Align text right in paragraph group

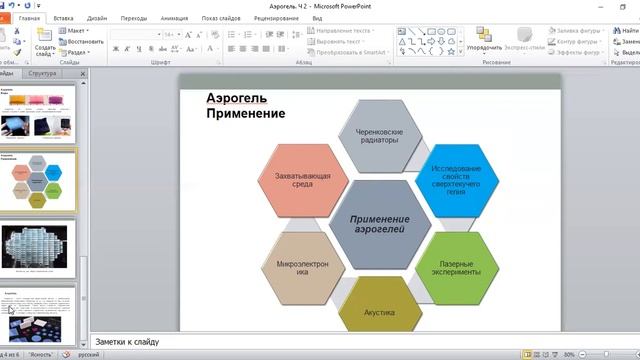point(255,49)
